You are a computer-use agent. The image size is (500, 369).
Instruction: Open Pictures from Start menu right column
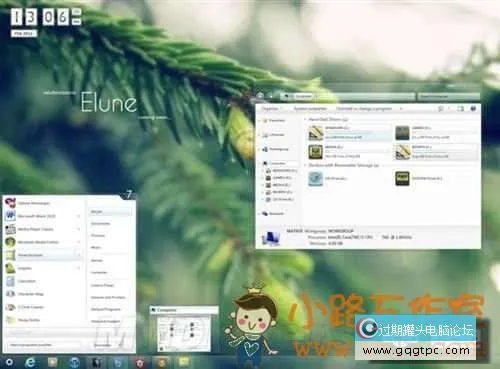pos(98,236)
